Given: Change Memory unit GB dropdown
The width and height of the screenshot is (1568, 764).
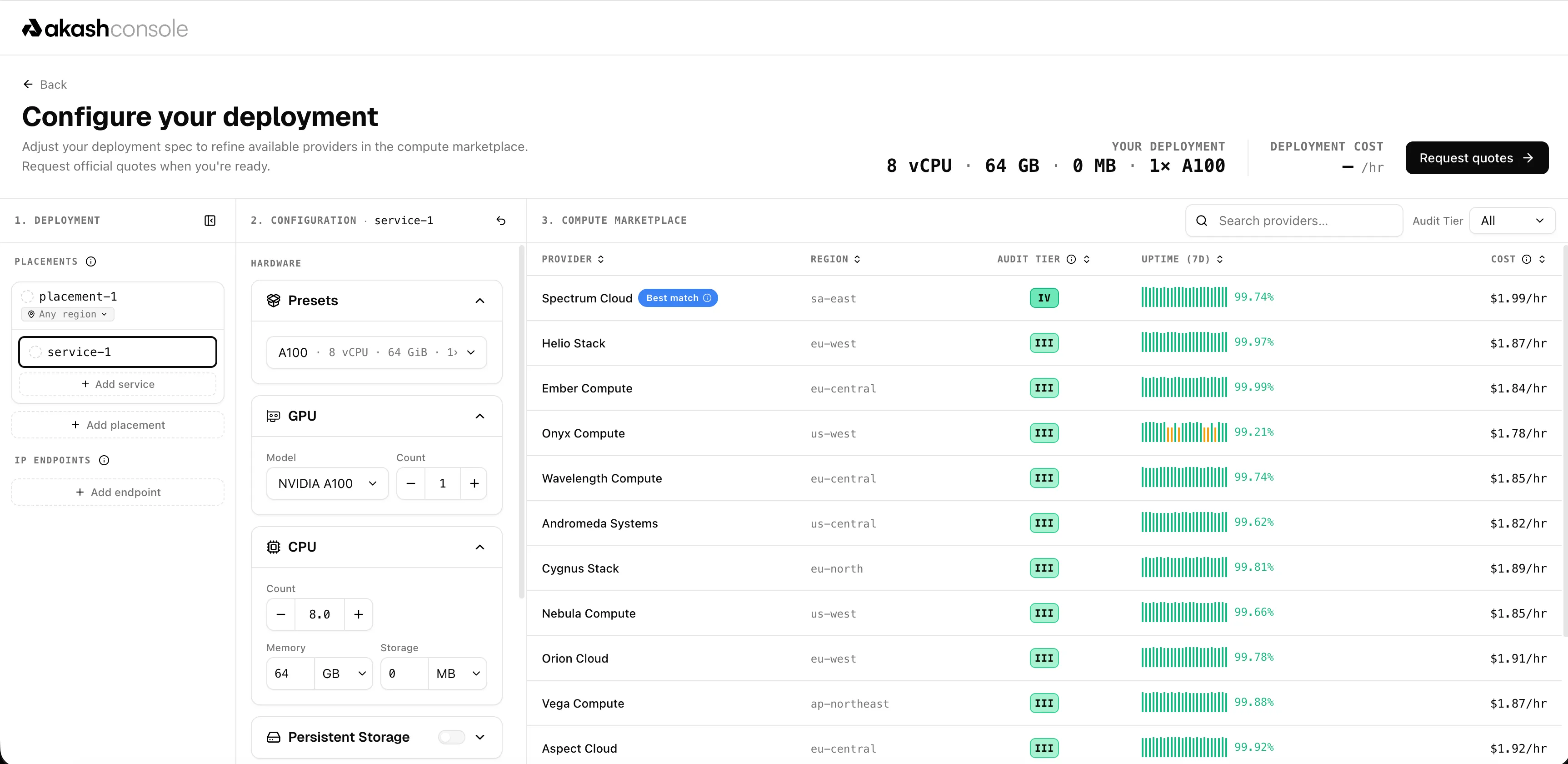Looking at the screenshot, I should pyautogui.click(x=343, y=673).
